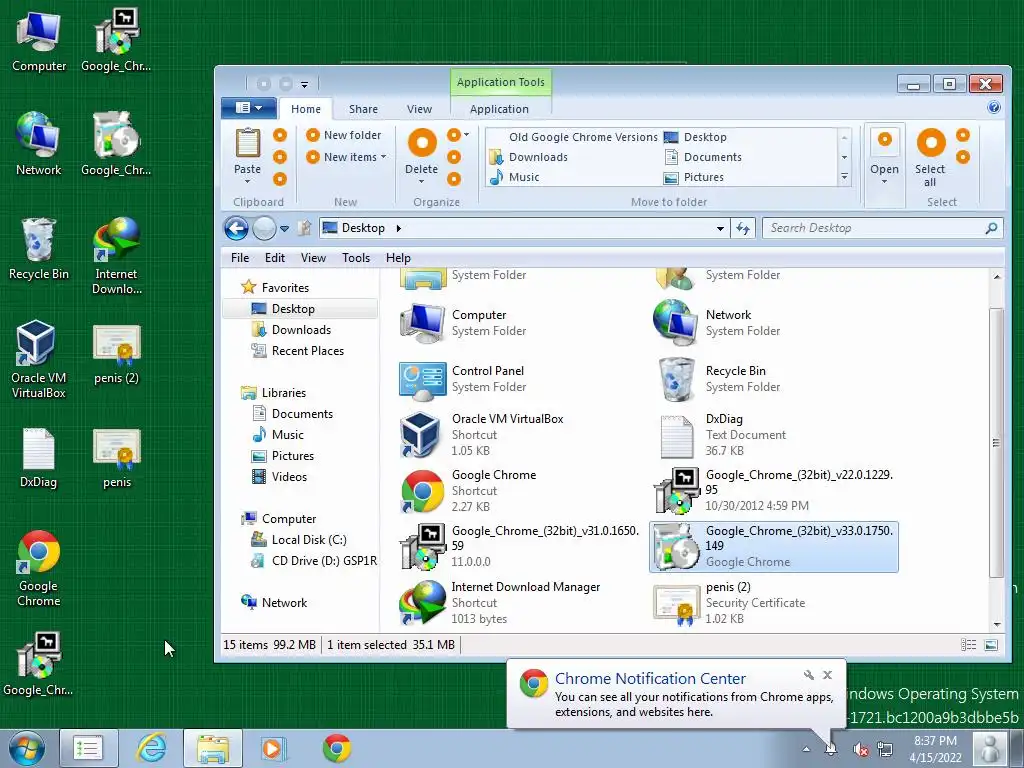
Task: Move to the Downloads folder in ribbon
Action: (528, 157)
